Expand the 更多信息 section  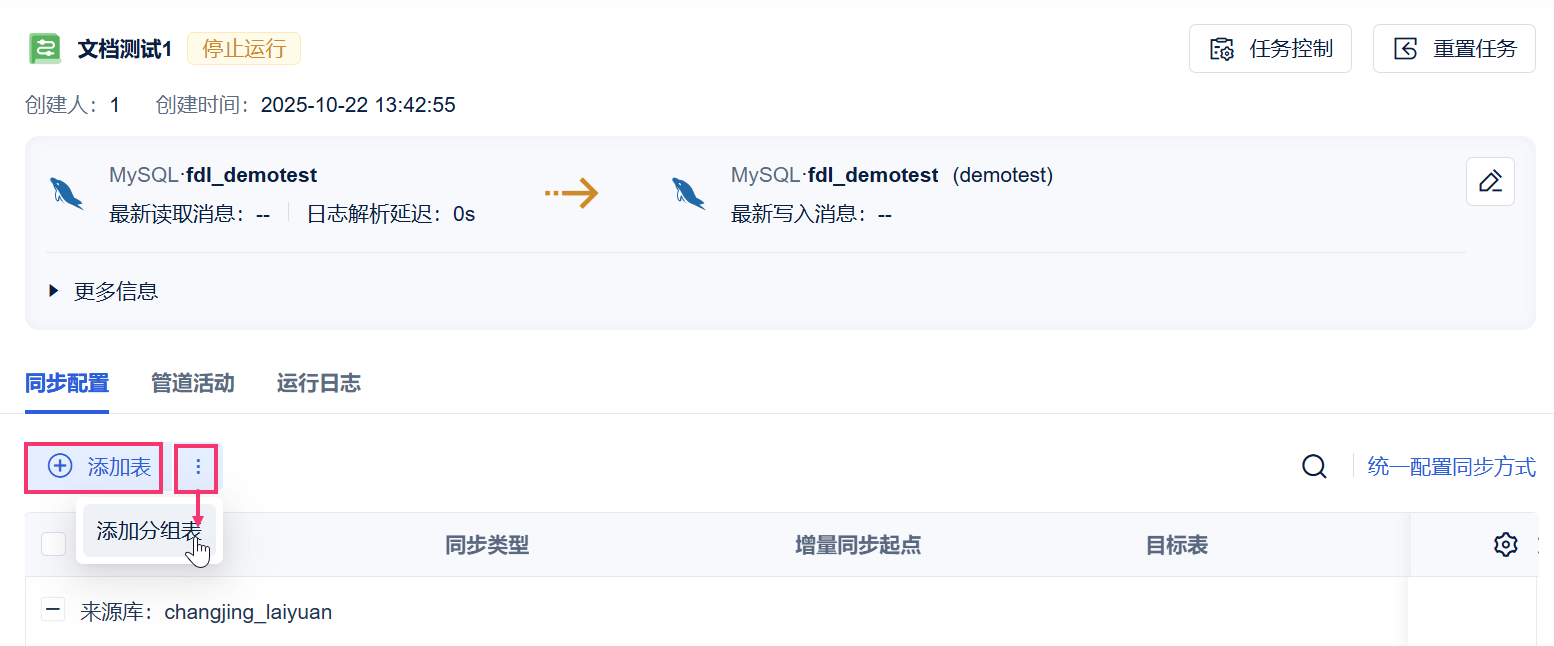(103, 292)
